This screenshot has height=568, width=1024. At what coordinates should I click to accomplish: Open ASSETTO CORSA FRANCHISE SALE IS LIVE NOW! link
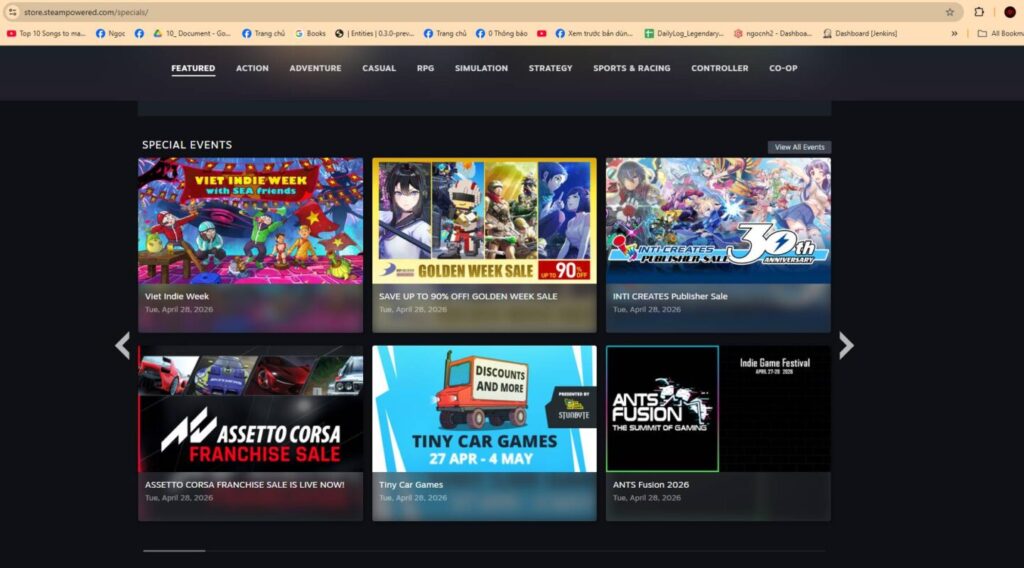tap(244, 484)
